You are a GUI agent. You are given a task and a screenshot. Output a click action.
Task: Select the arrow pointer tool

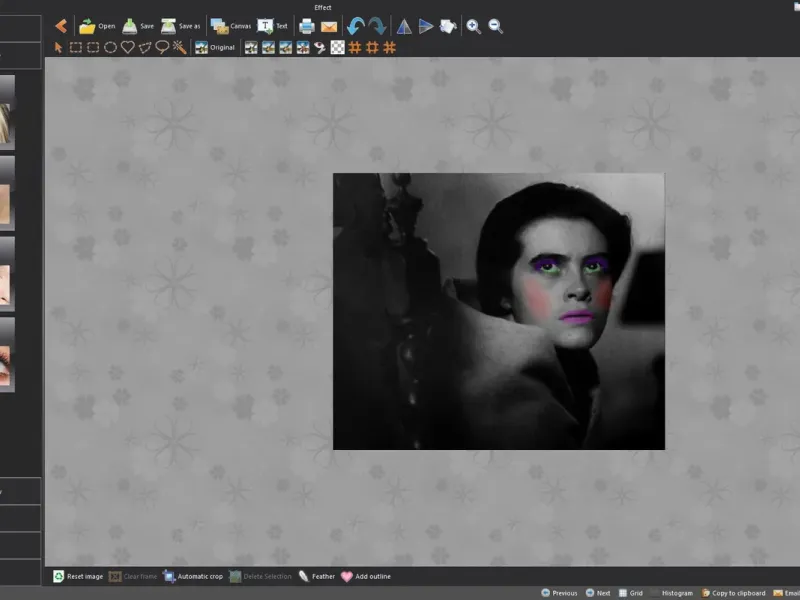(x=58, y=47)
